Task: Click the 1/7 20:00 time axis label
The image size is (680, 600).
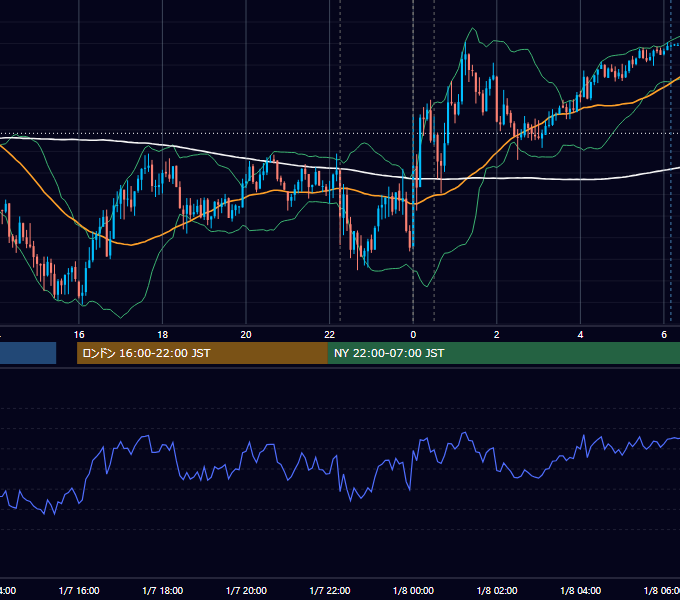Action: point(246,590)
